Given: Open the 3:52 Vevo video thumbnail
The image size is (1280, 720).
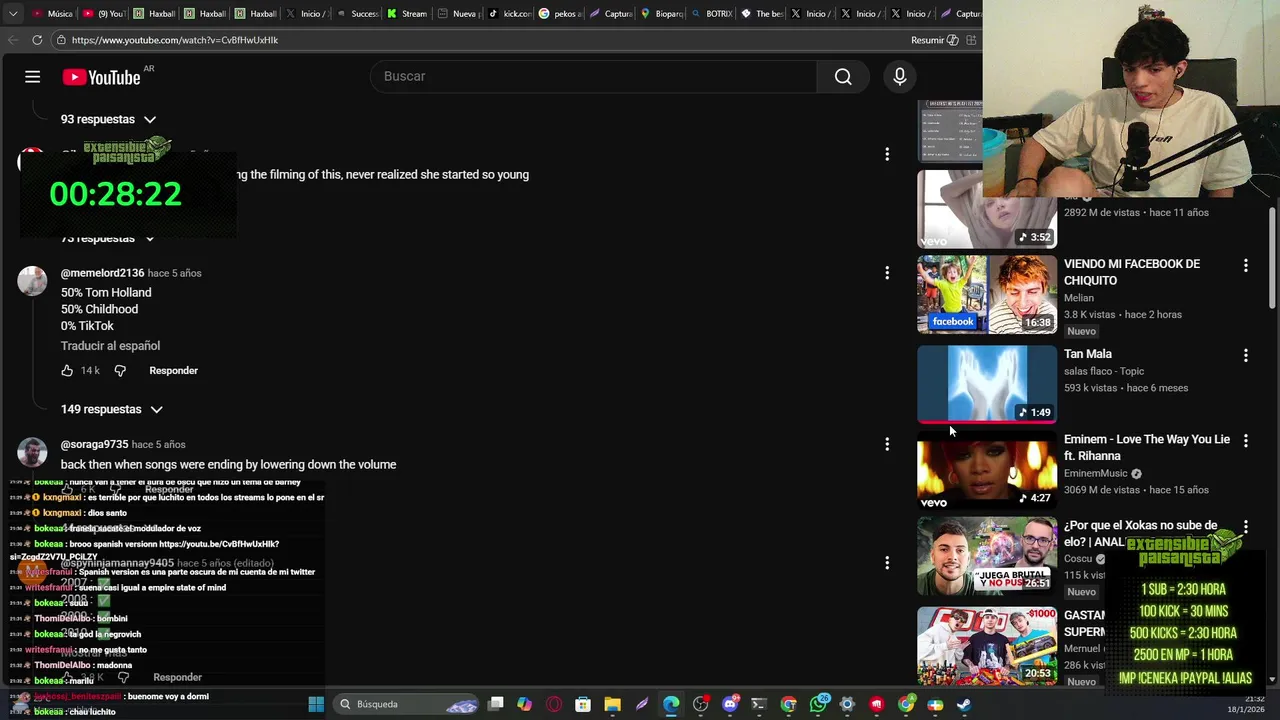Looking at the screenshot, I should coord(987,208).
